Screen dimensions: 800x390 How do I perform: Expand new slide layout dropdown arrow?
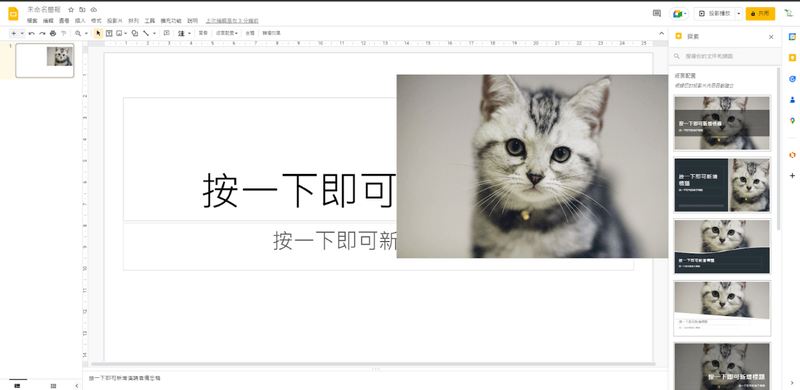click(x=22, y=33)
